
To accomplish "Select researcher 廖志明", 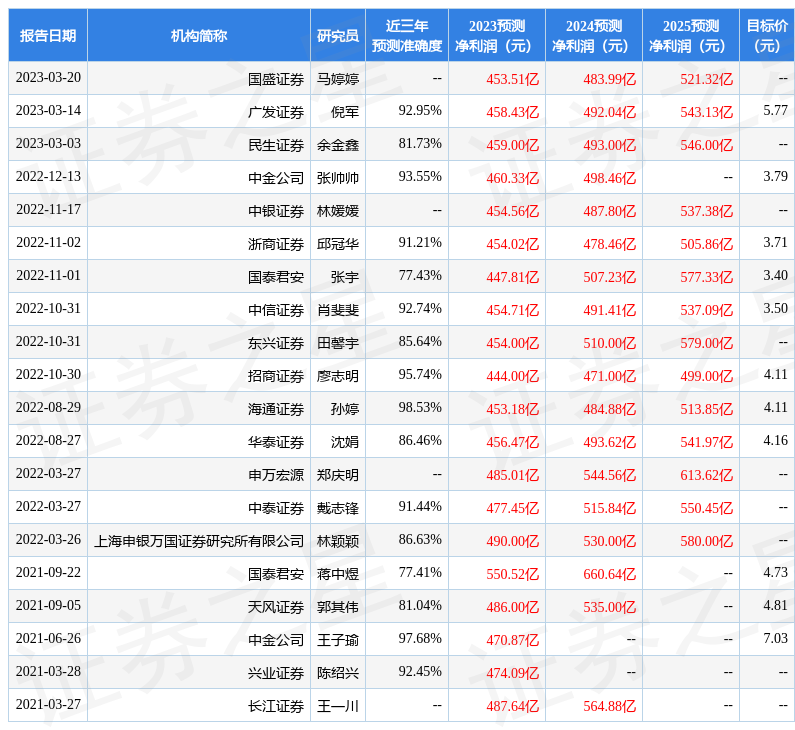I will tap(338, 376).
